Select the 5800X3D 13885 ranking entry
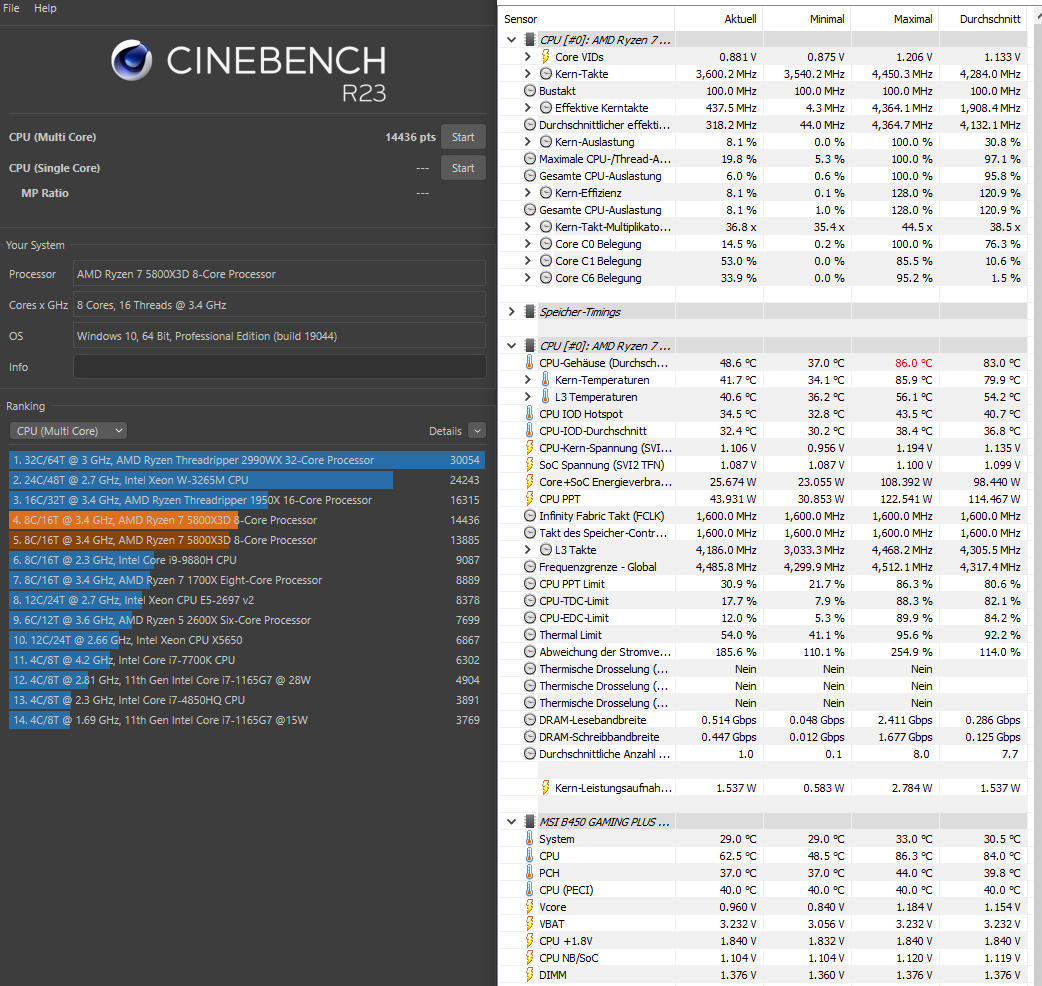 coord(247,540)
